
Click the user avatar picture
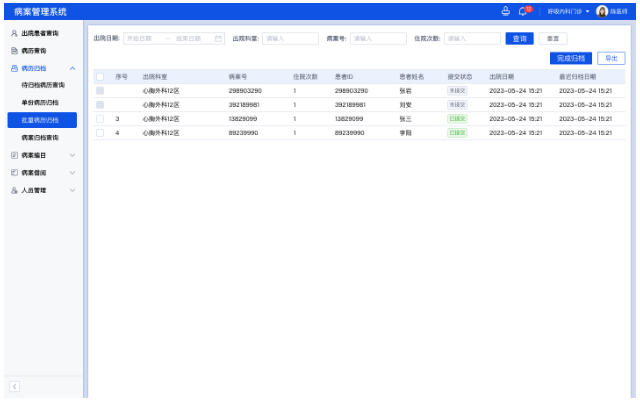click(x=602, y=12)
